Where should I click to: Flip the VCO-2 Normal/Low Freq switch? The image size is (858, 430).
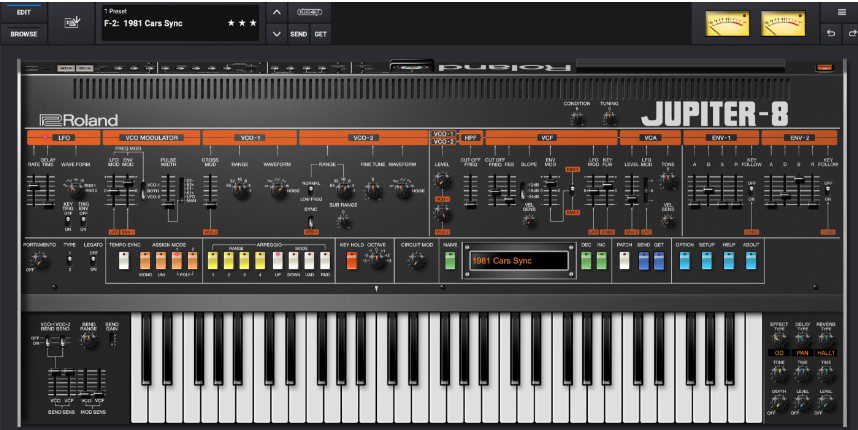point(310,190)
